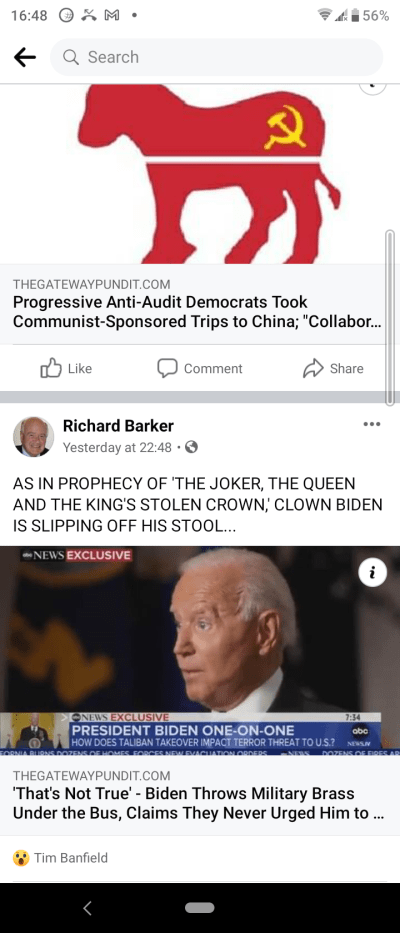Tap the magnifier icon in search bar
The image size is (400, 933).
click(x=70, y=57)
